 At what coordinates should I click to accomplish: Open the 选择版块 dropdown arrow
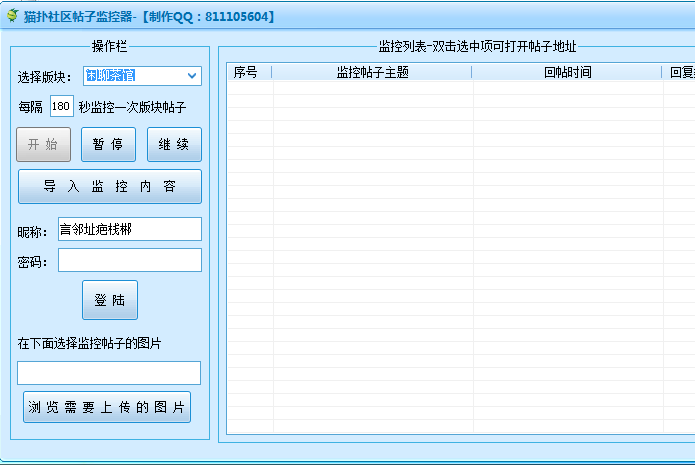tap(191, 76)
